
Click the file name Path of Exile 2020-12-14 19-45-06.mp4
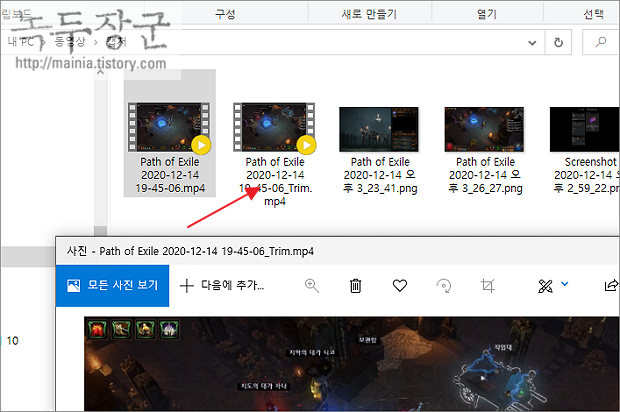pyautogui.click(x=170, y=175)
